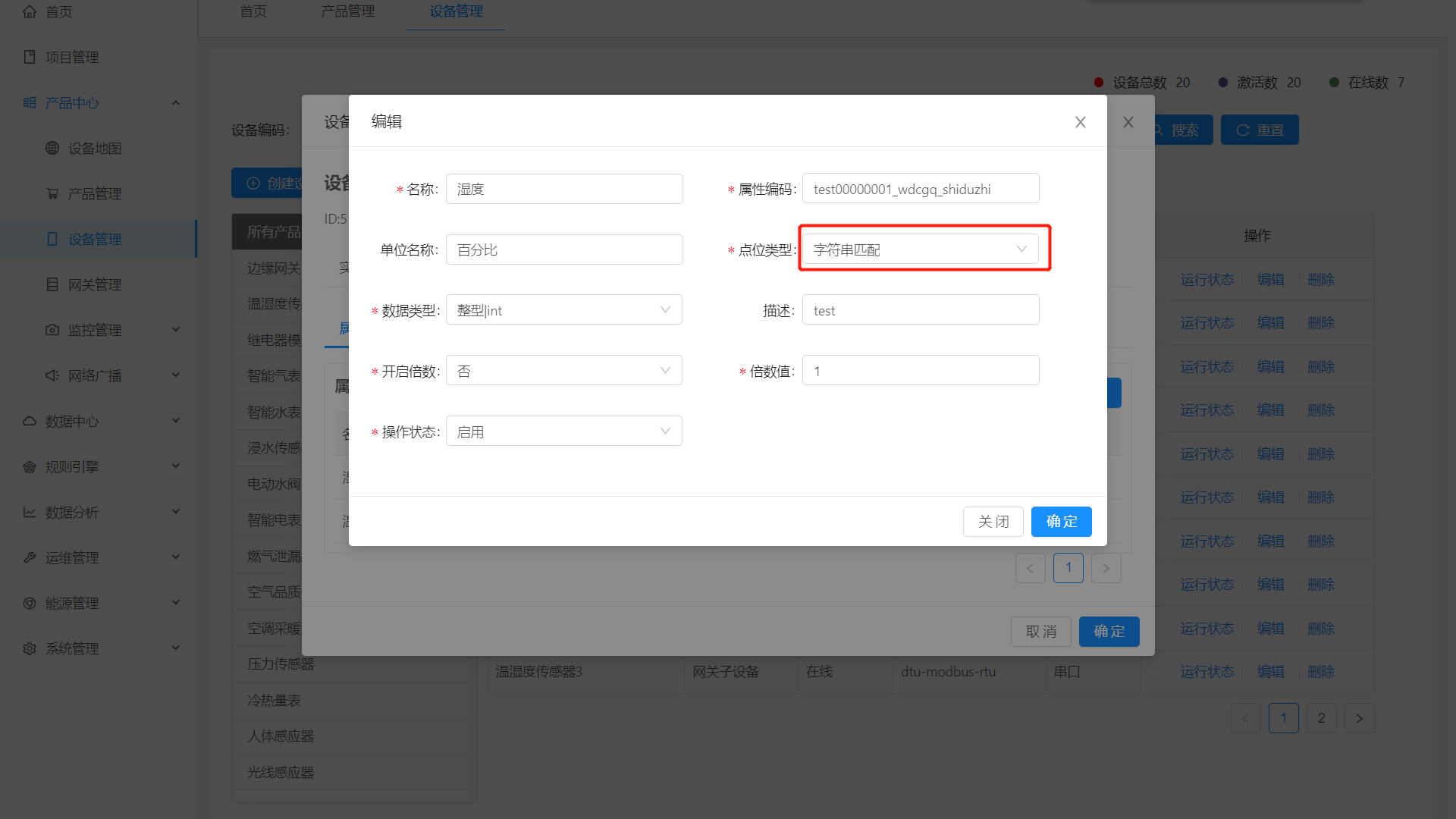Switch to the 设备管理 top tab

[x=455, y=11]
